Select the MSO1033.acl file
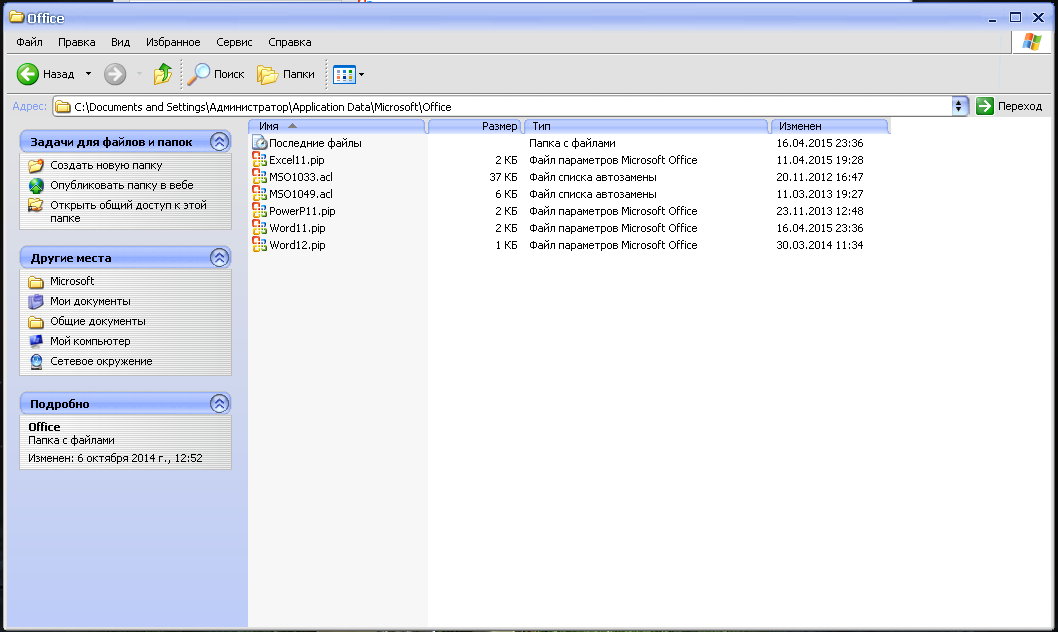 (x=300, y=177)
